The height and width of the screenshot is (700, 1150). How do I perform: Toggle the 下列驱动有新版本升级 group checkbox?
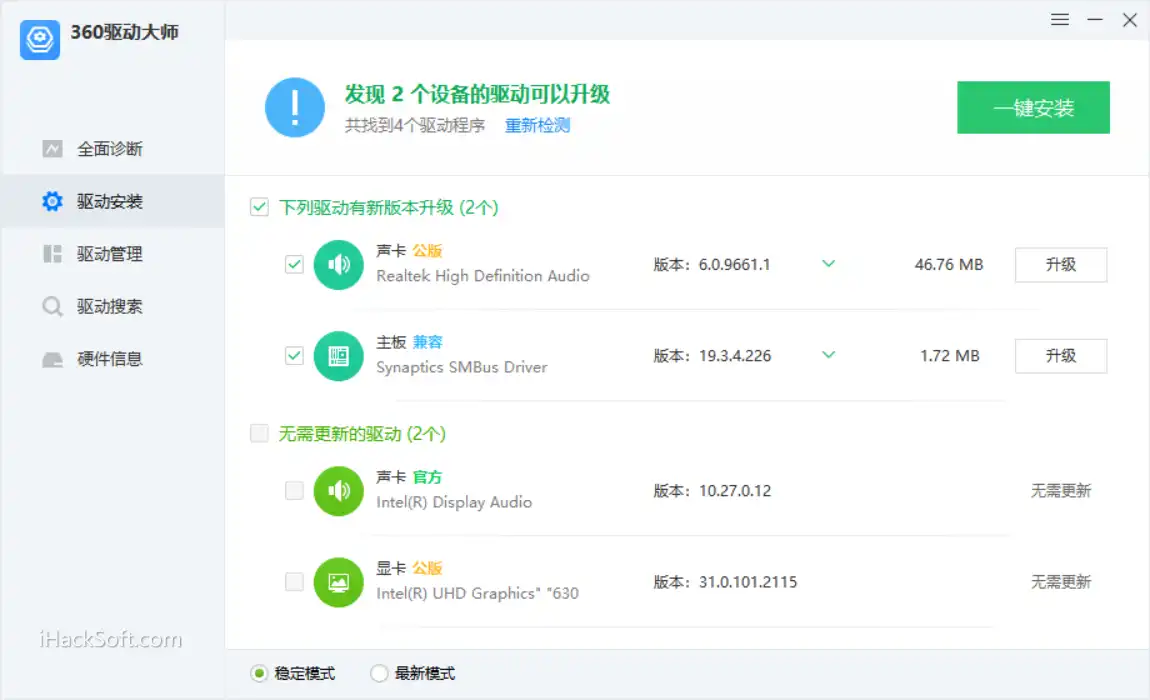tap(259, 207)
